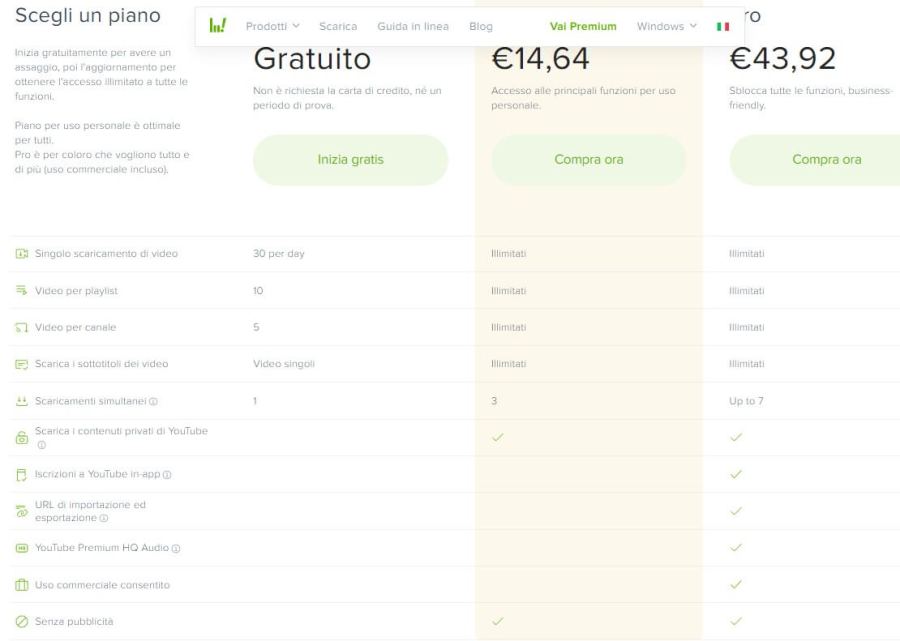This screenshot has width=900, height=641.
Task: Go to Guida in linea
Action: tap(413, 26)
